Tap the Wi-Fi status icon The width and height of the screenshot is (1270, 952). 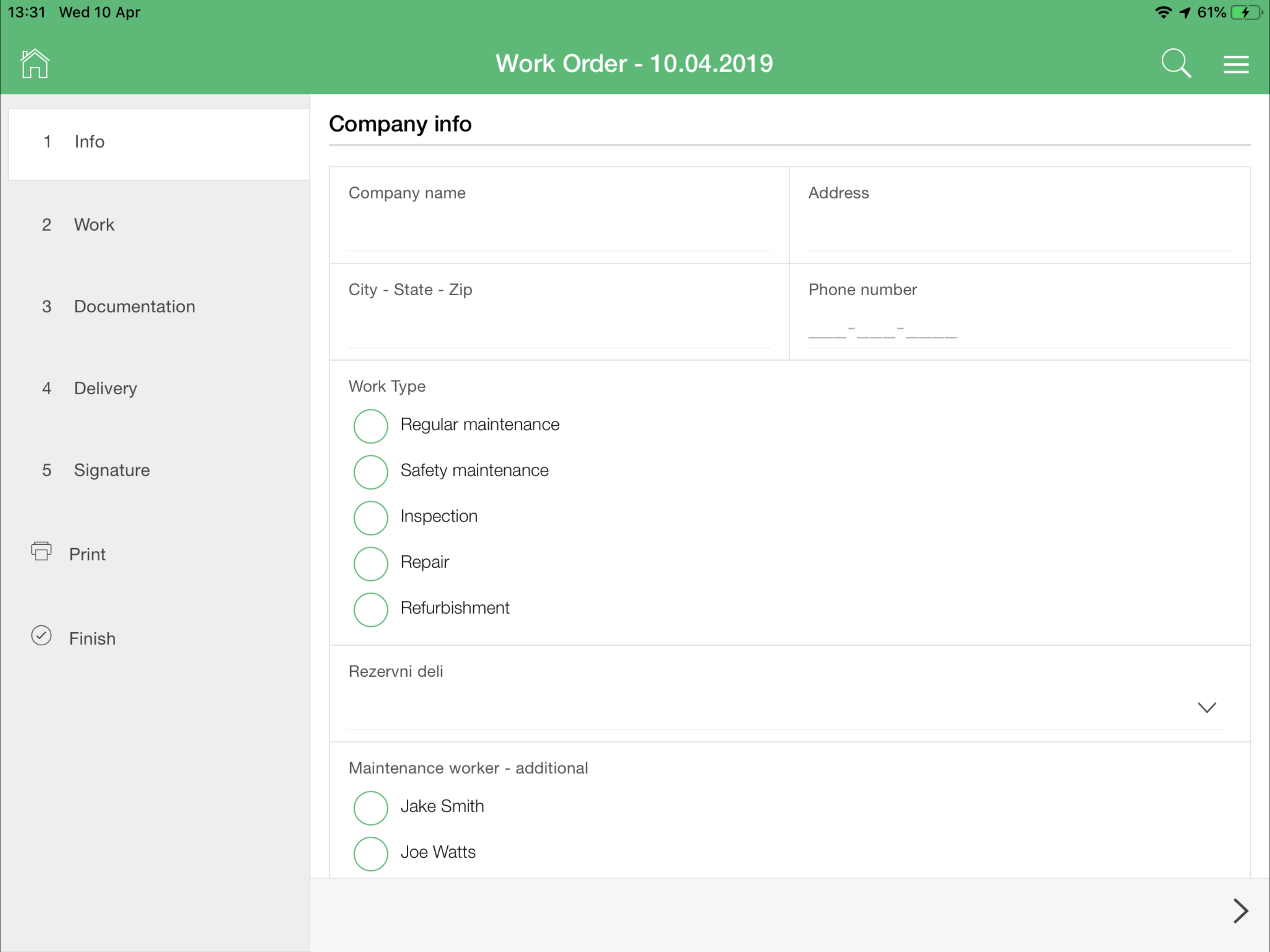click(1163, 13)
